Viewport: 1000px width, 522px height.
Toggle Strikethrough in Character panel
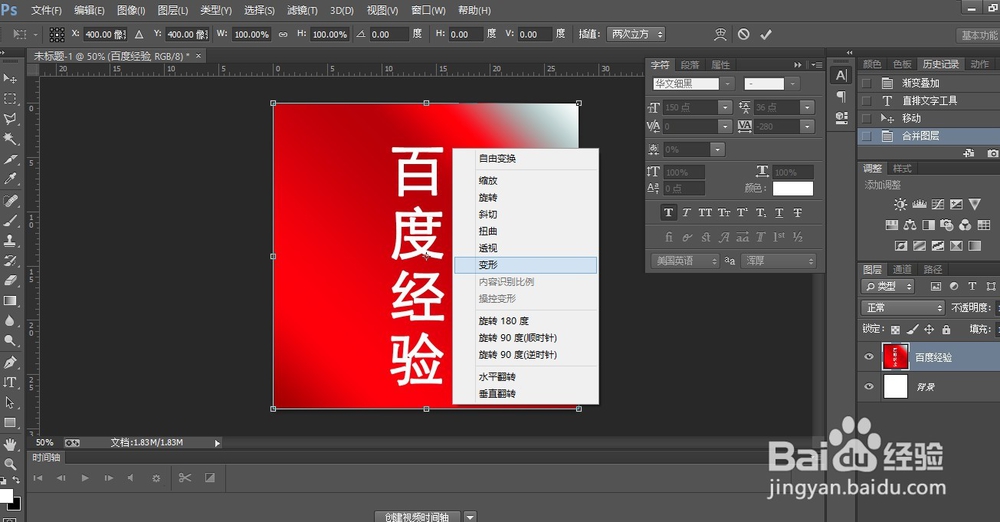pyautogui.click(x=797, y=213)
